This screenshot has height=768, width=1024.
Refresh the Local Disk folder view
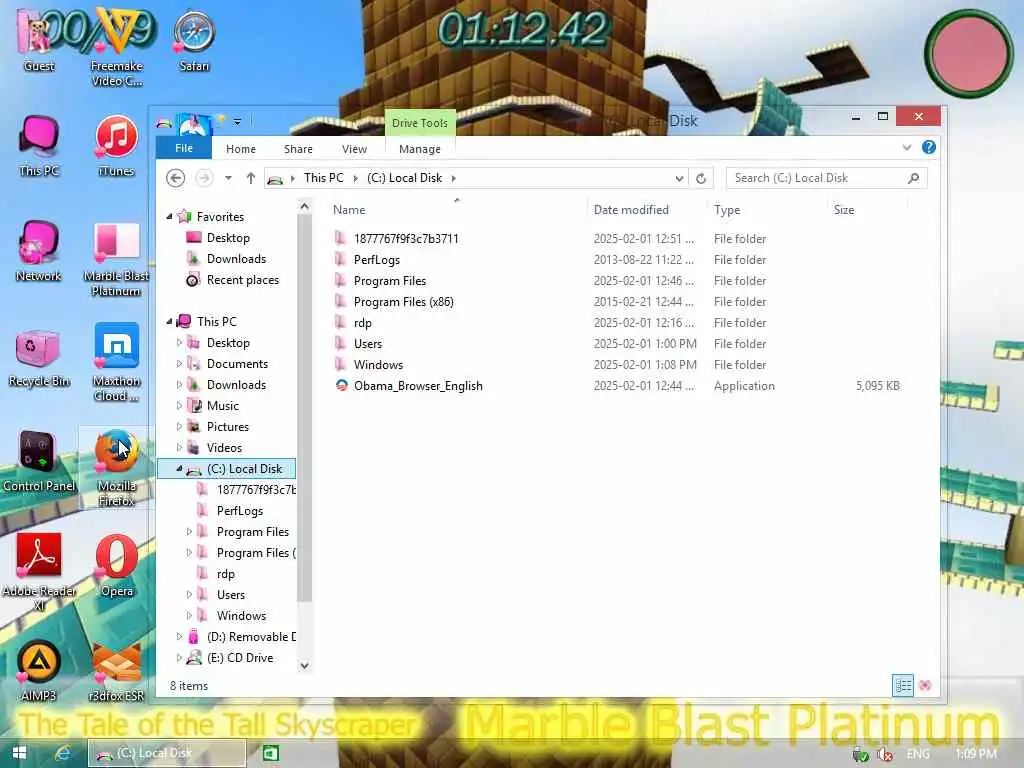pos(701,178)
